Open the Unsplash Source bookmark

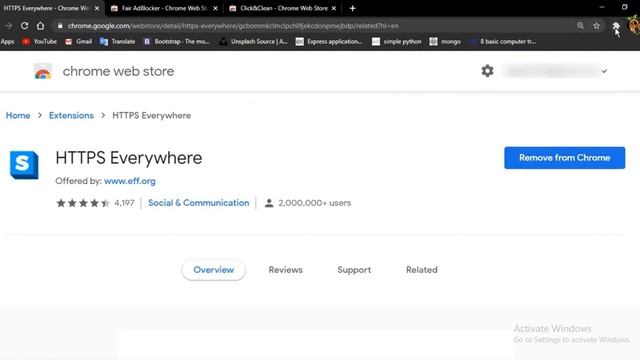253,42
